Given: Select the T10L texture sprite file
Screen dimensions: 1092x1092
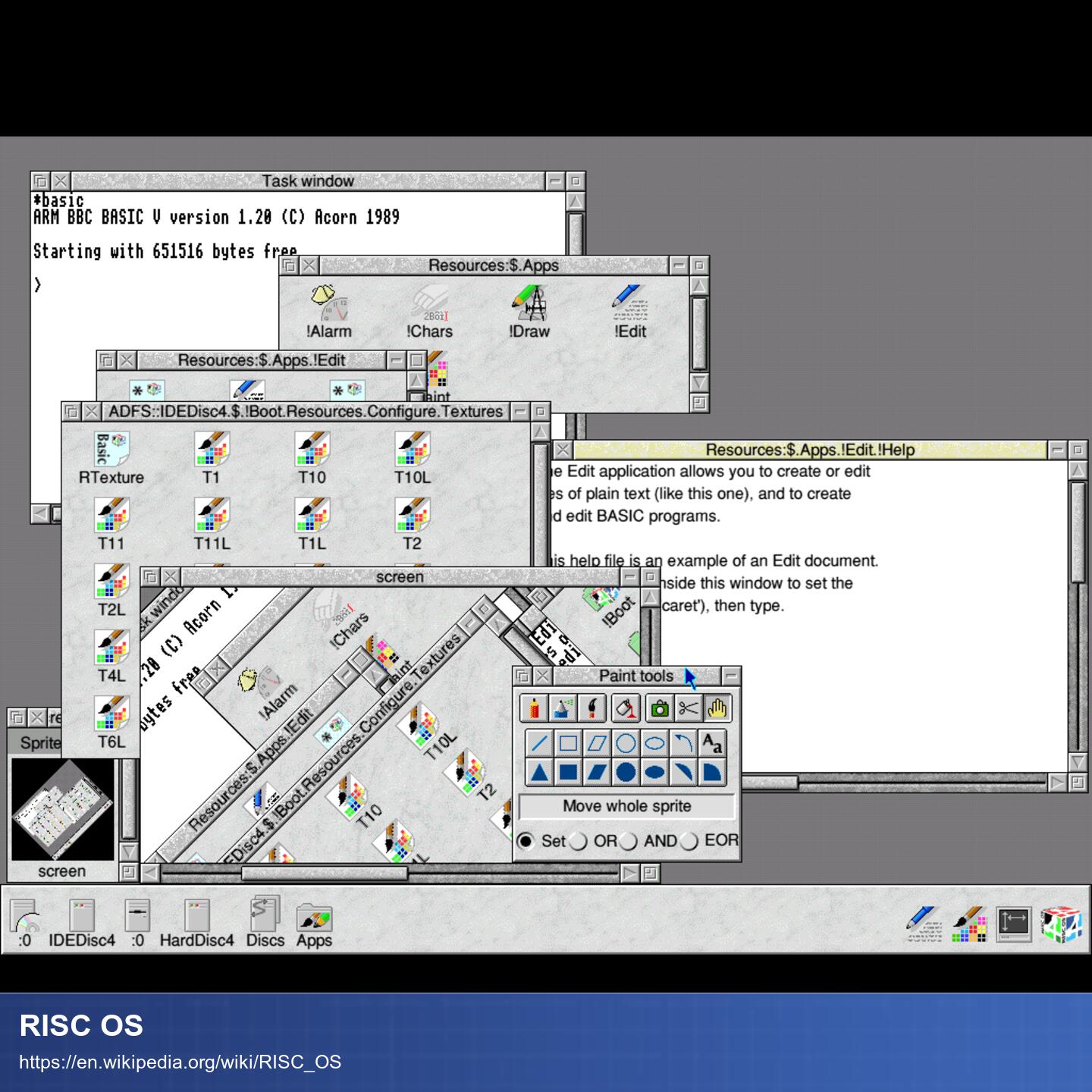Looking at the screenshot, I should coord(412,458).
